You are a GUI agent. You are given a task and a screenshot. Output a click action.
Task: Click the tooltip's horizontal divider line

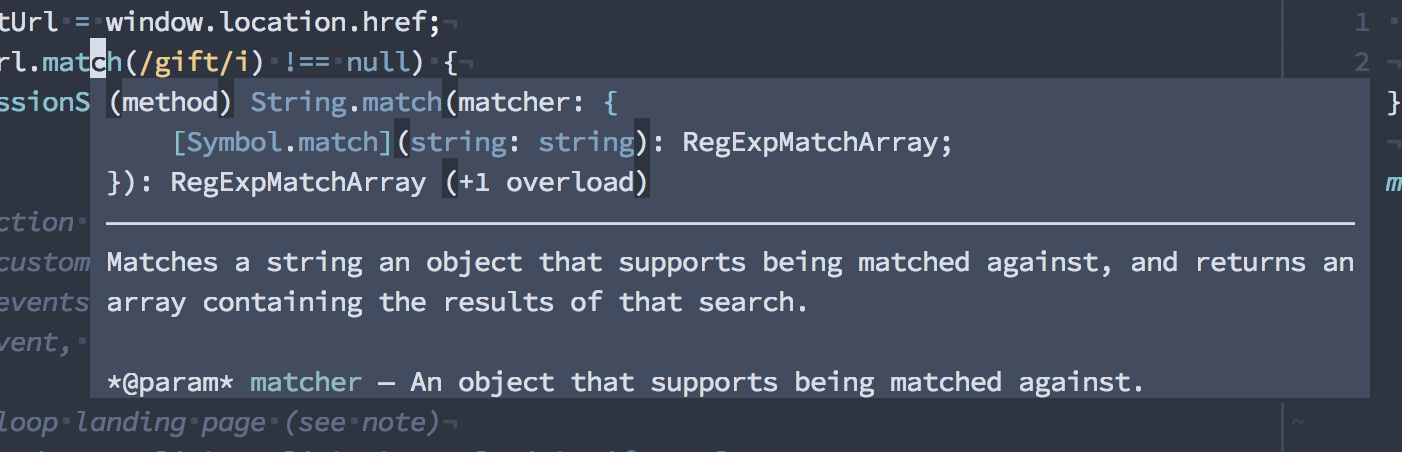730,223
